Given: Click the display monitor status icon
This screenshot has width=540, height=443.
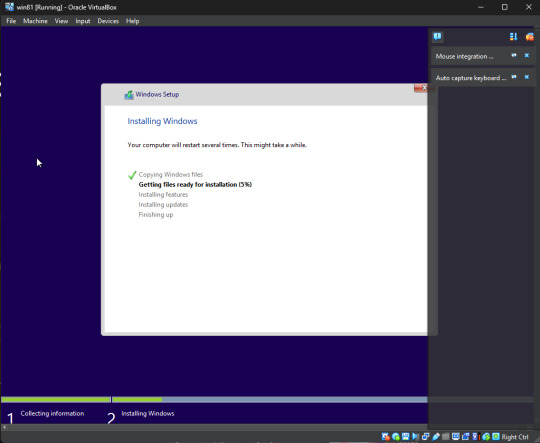Looking at the screenshot, I should (x=456, y=436).
